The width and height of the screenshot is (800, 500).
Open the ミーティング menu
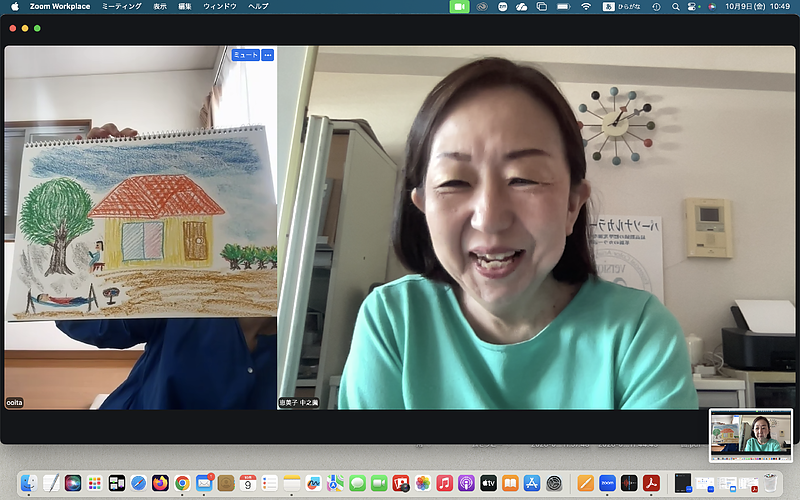[x=122, y=7]
